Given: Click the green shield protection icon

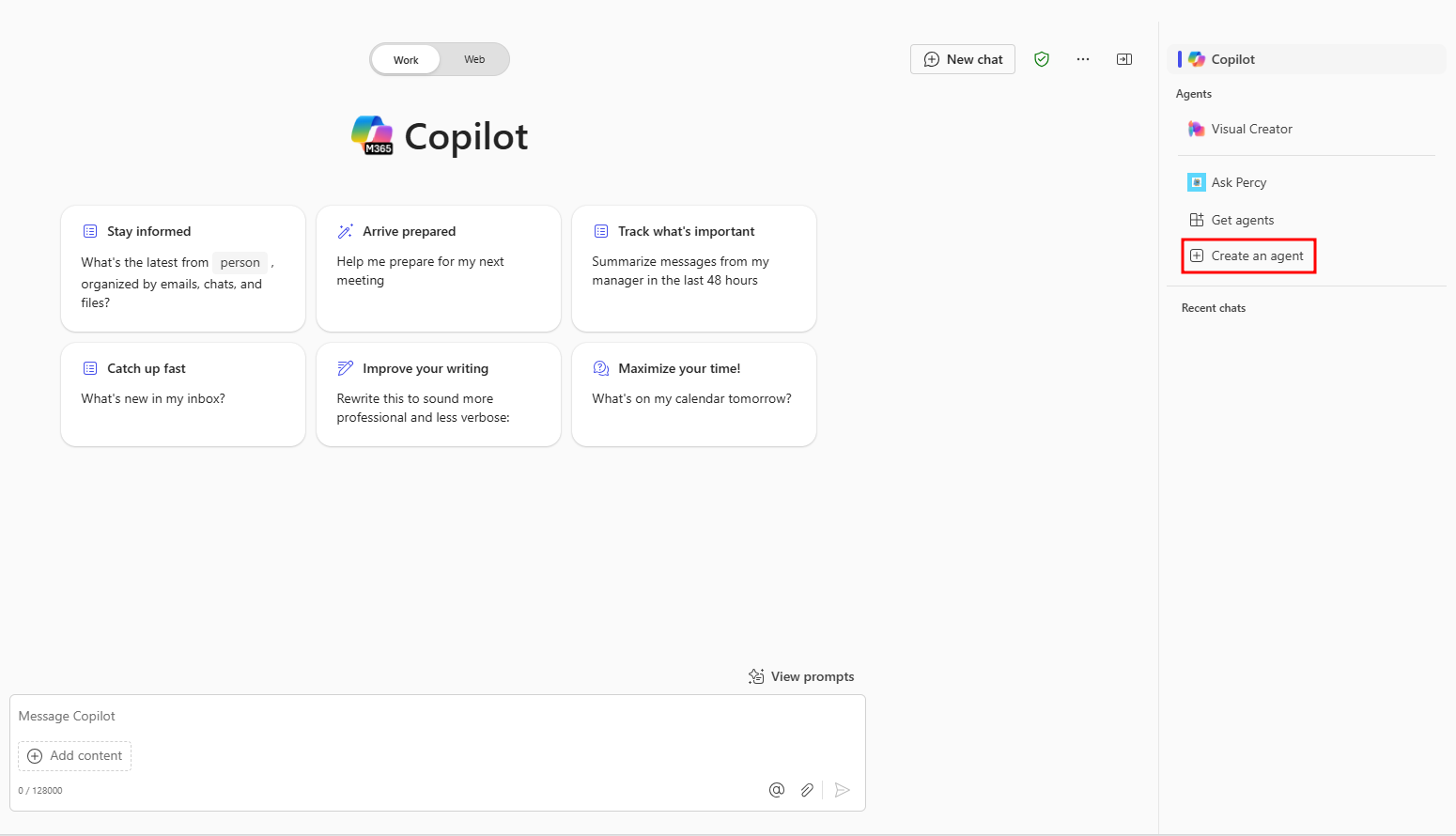Looking at the screenshot, I should pos(1042,59).
